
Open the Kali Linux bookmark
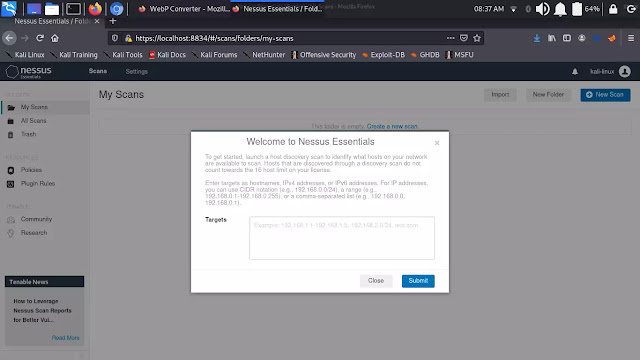pos(24,55)
